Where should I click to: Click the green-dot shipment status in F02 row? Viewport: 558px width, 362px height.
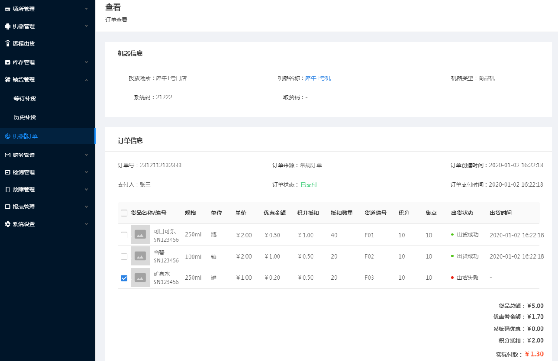click(464, 256)
